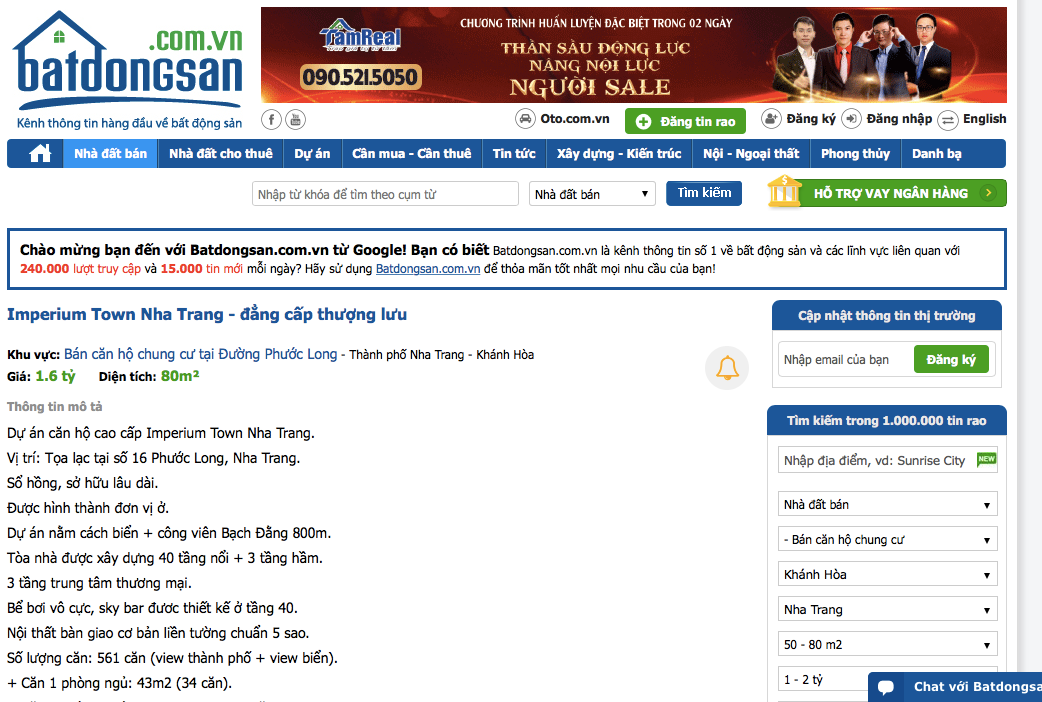1042x702 pixels.
Task: Go to the 'Phong thủy' menu item
Action: (855, 154)
